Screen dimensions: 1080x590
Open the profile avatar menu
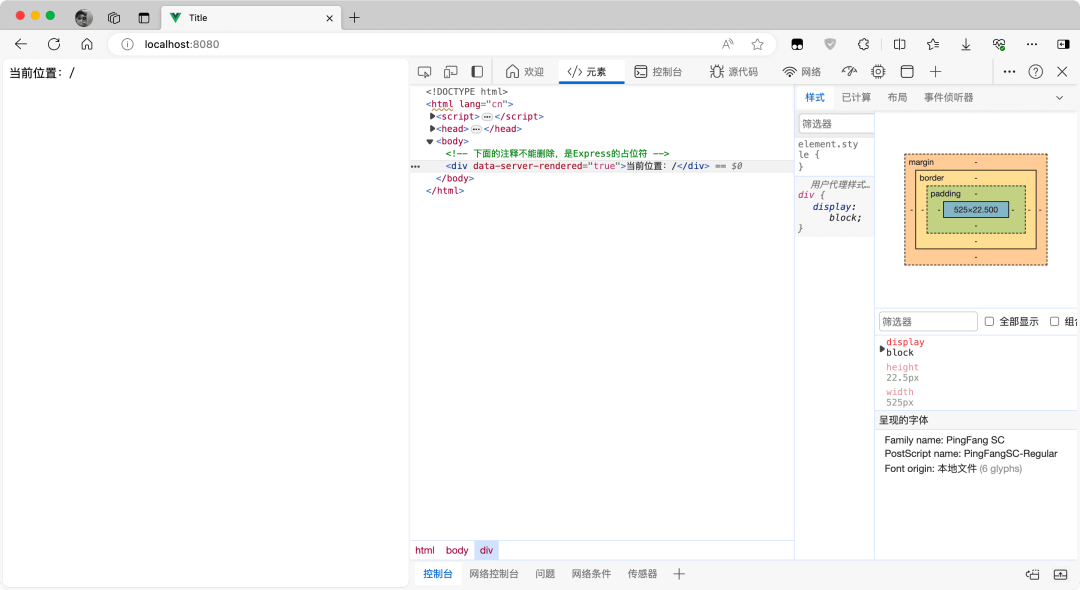[x=84, y=18]
